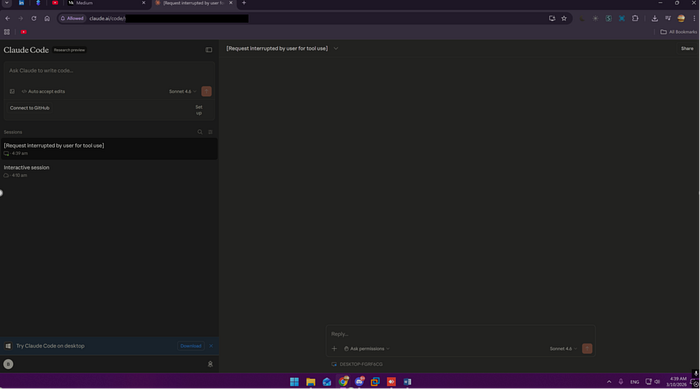
Task: Go to browser home page
Action: point(47,18)
